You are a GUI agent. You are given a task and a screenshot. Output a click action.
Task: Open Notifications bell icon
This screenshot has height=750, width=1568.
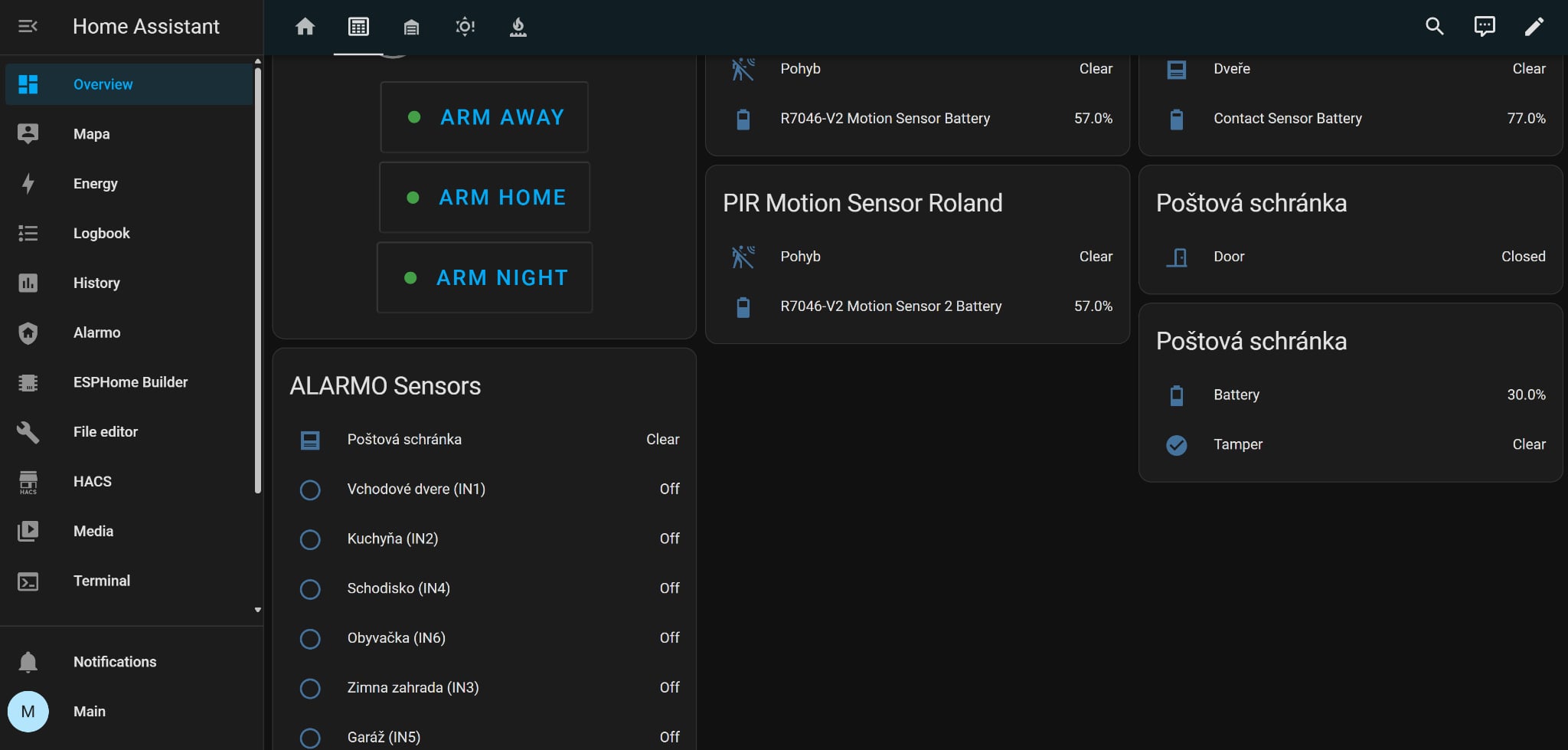tap(28, 662)
